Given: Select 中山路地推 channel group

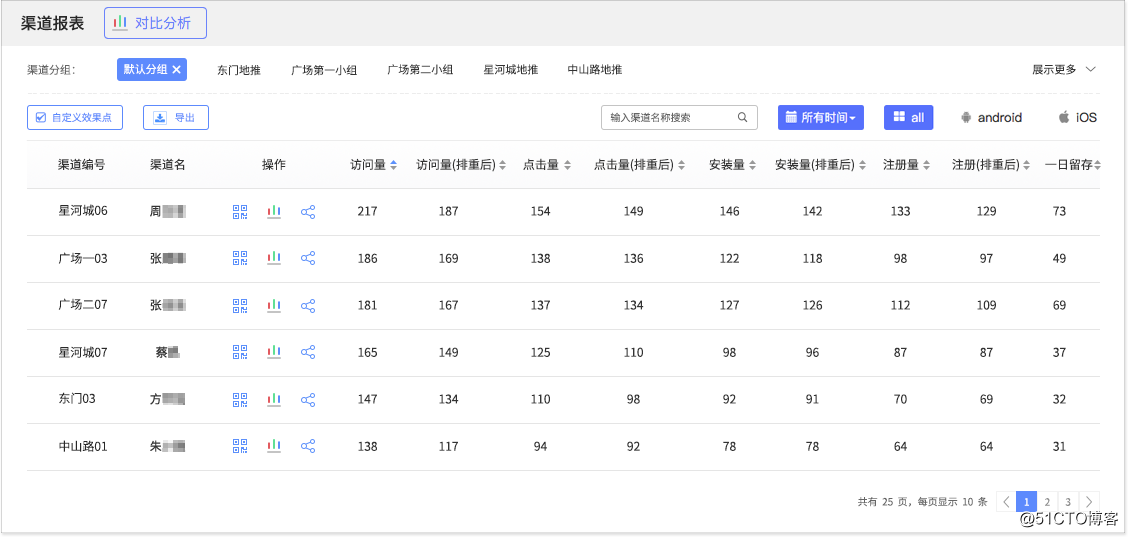Looking at the screenshot, I should pyautogui.click(x=595, y=70).
